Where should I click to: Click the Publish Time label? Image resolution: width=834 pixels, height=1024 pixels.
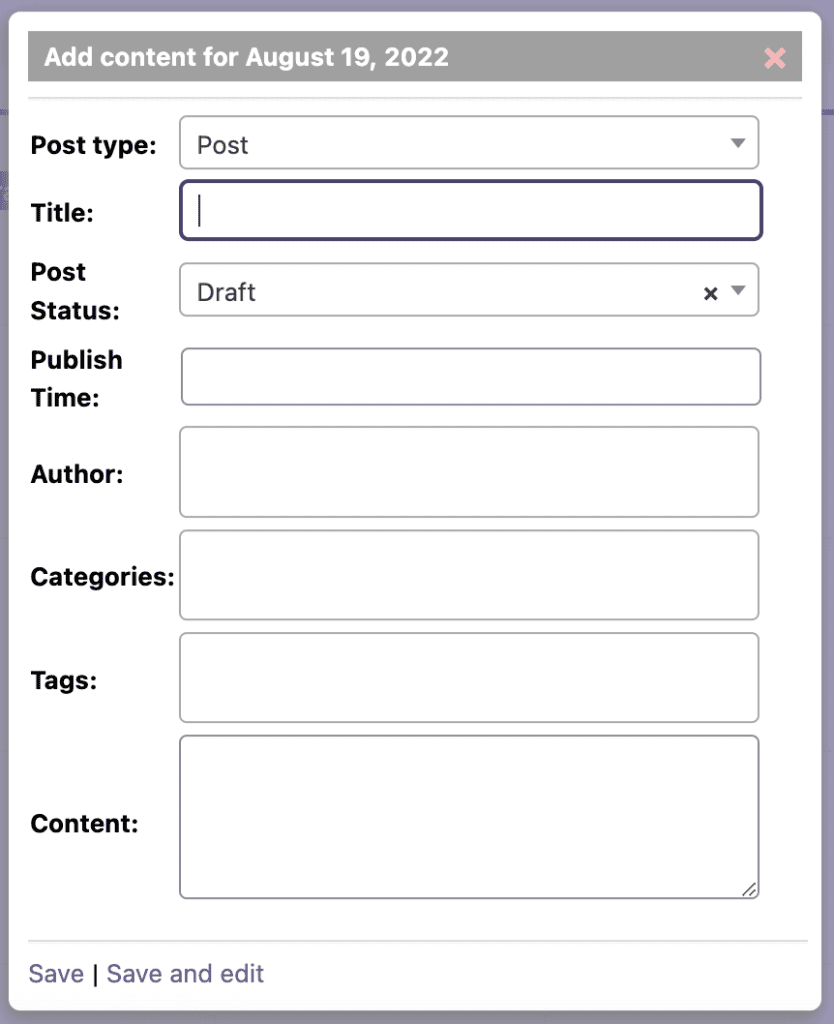[77, 378]
